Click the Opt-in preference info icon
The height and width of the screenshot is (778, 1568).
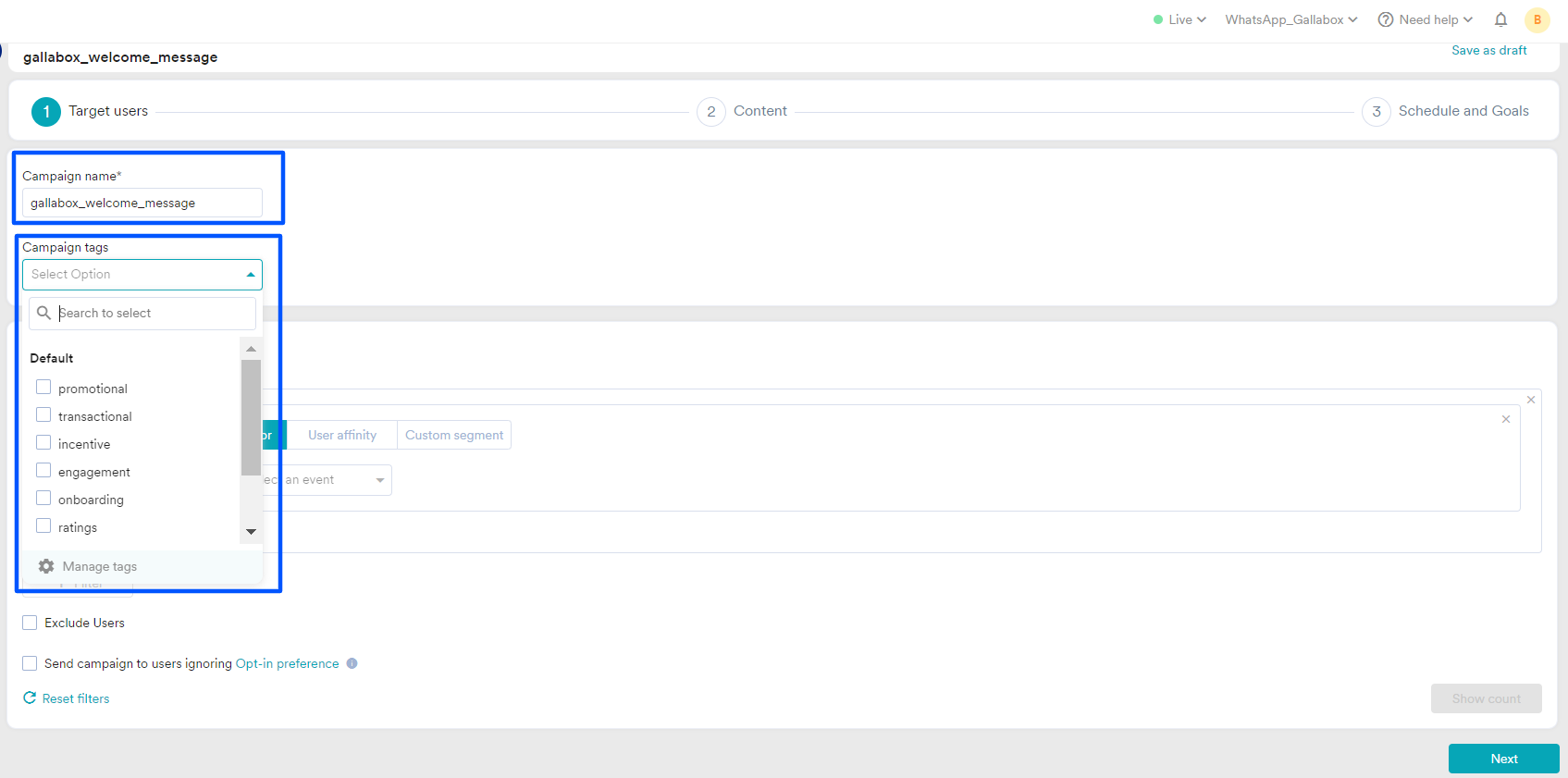[352, 663]
